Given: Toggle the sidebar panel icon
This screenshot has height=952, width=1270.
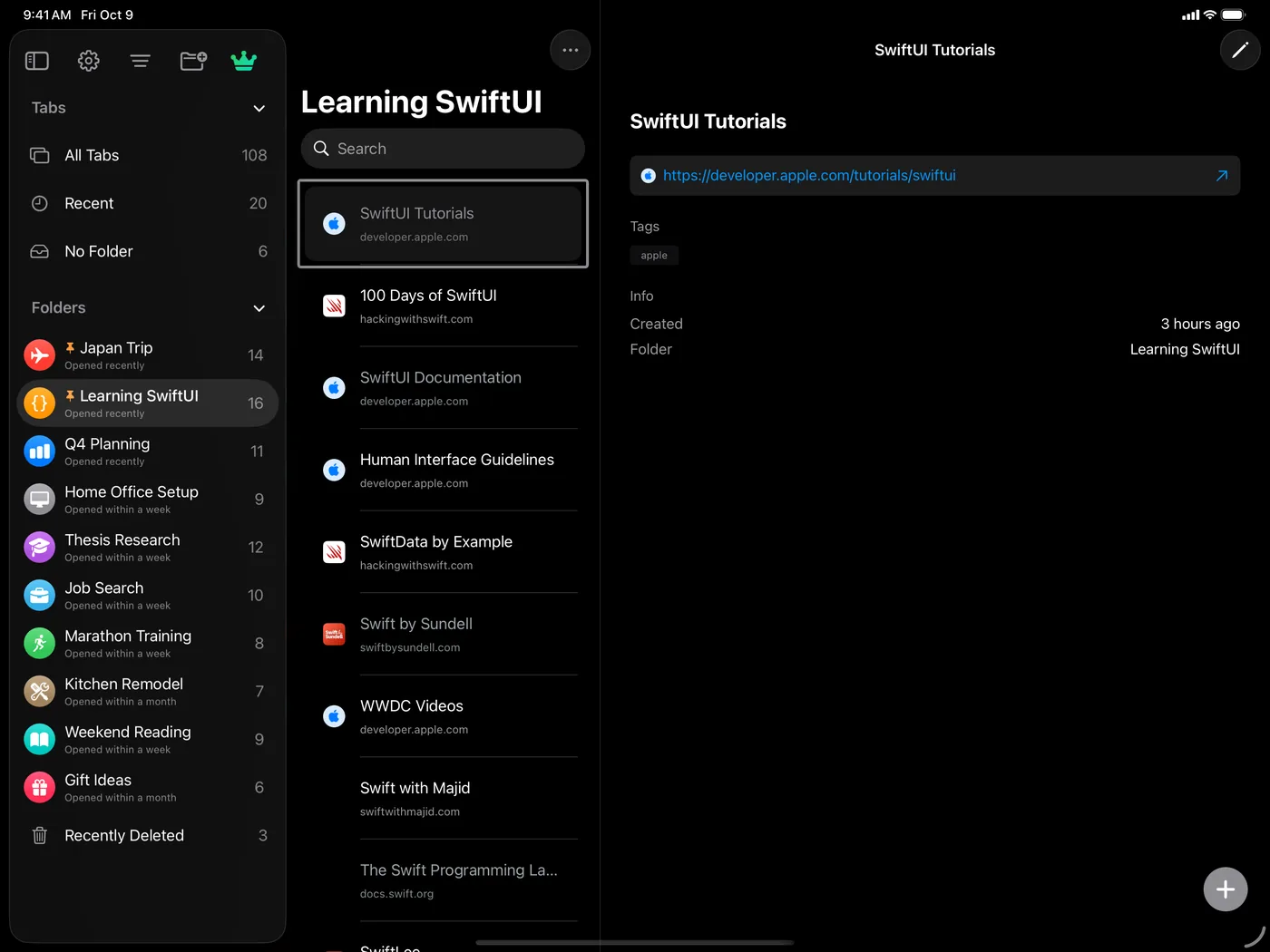Looking at the screenshot, I should coord(37,61).
